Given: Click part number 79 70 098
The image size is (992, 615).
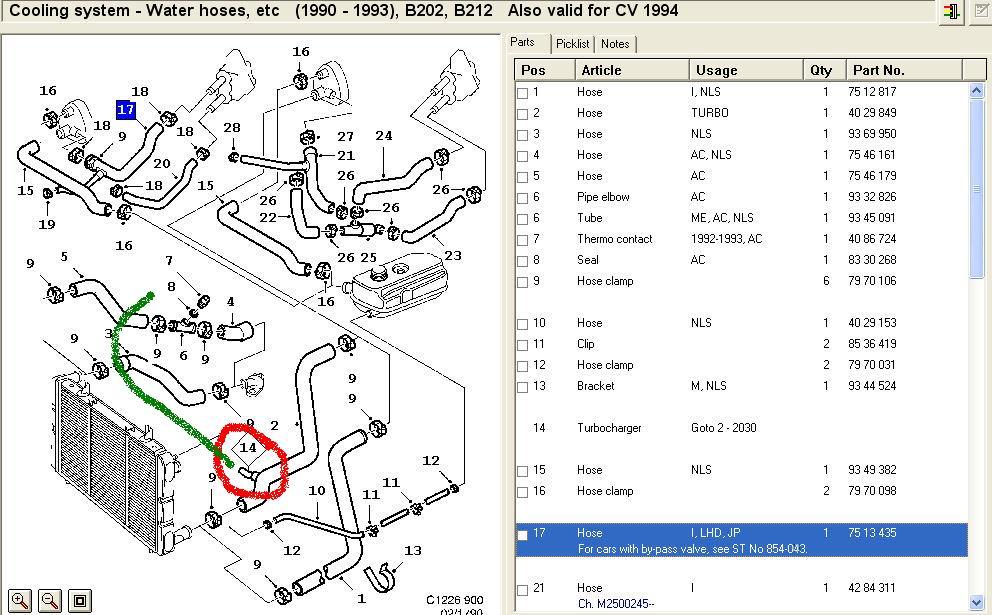Looking at the screenshot, I should [872, 490].
